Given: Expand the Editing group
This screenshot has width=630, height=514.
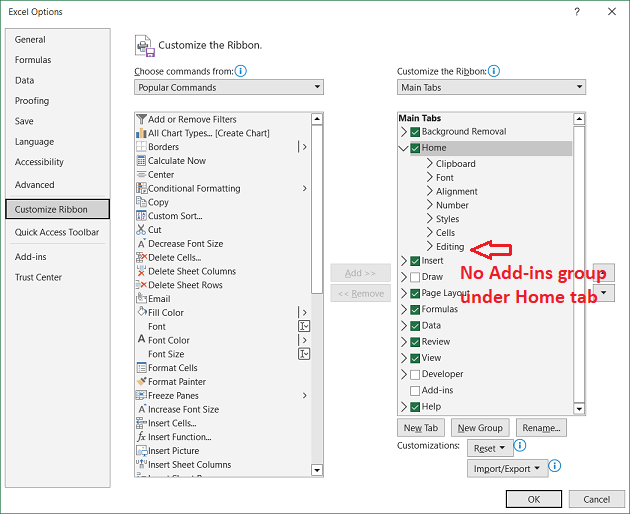Looking at the screenshot, I should point(430,246).
